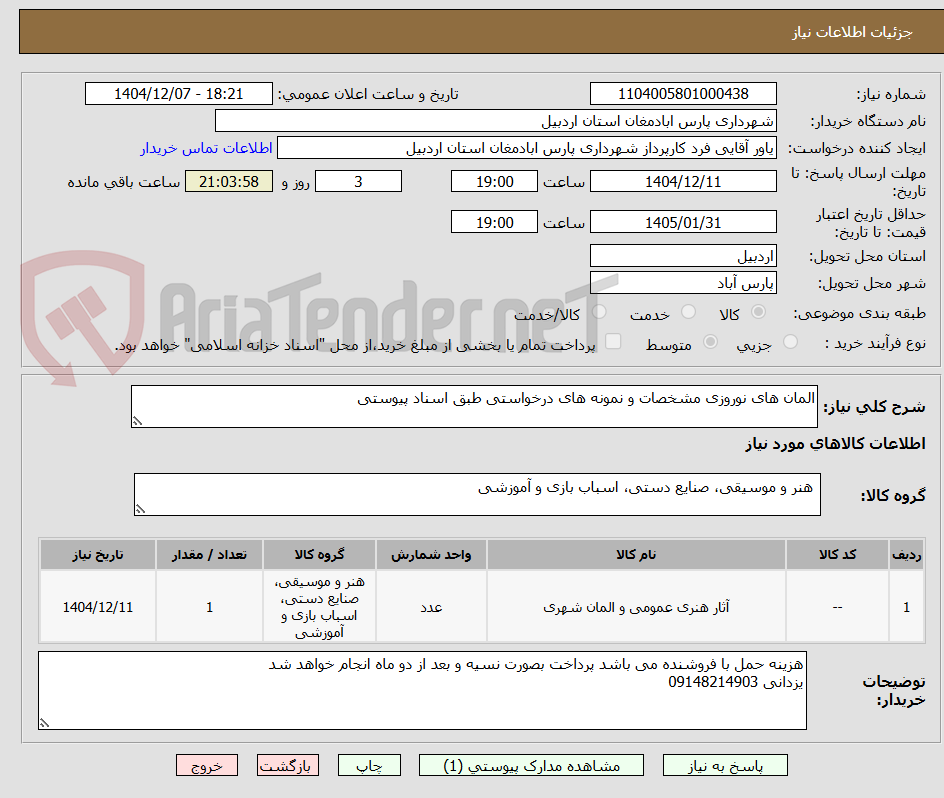Image resolution: width=944 pixels, height=798 pixels.
Task: Click the جزئیات اطلاعات نیاز header title
Action: 852,32
